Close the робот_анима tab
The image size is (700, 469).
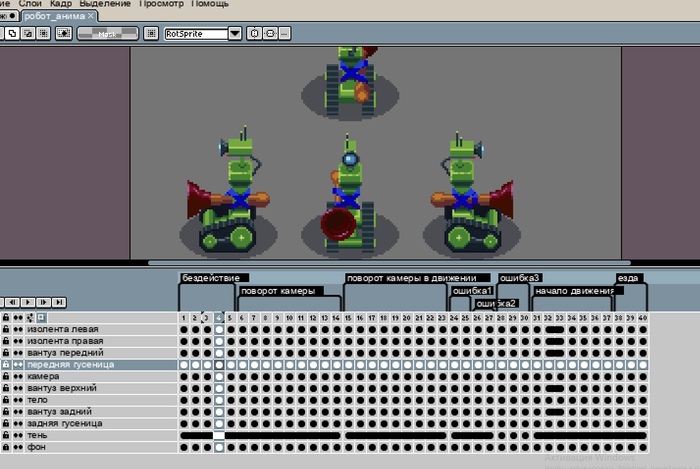pos(91,16)
